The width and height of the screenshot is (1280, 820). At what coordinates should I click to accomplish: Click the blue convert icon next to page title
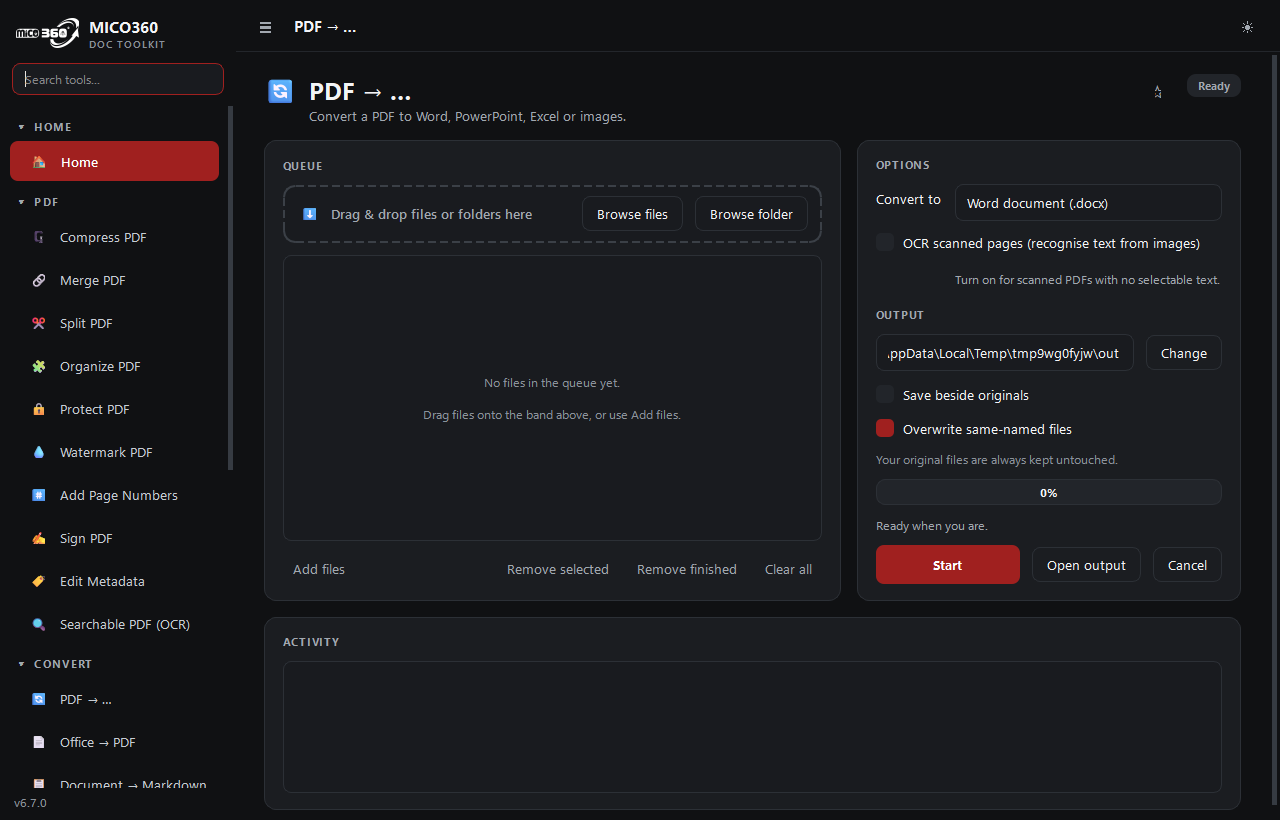280,92
